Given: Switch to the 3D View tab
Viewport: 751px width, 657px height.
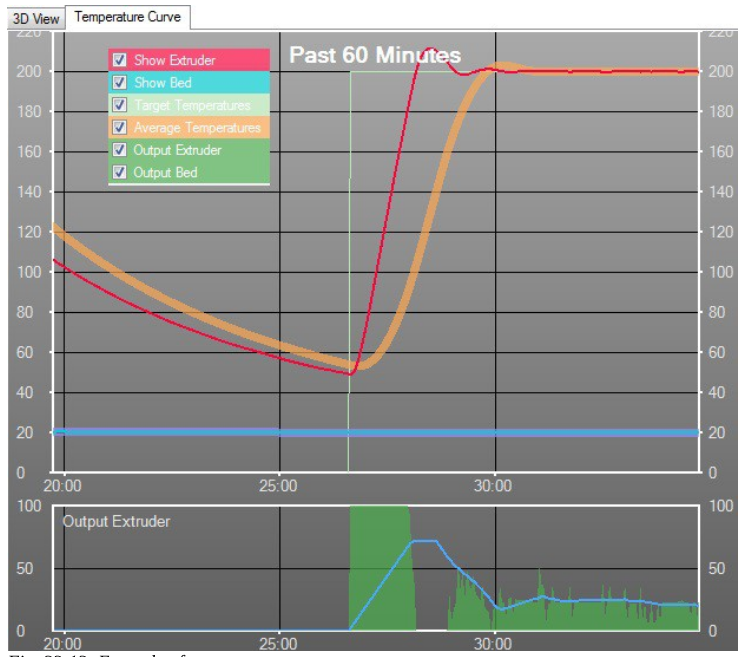Looking at the screenshot, I should pyautogui.click(x=35, y=18).
